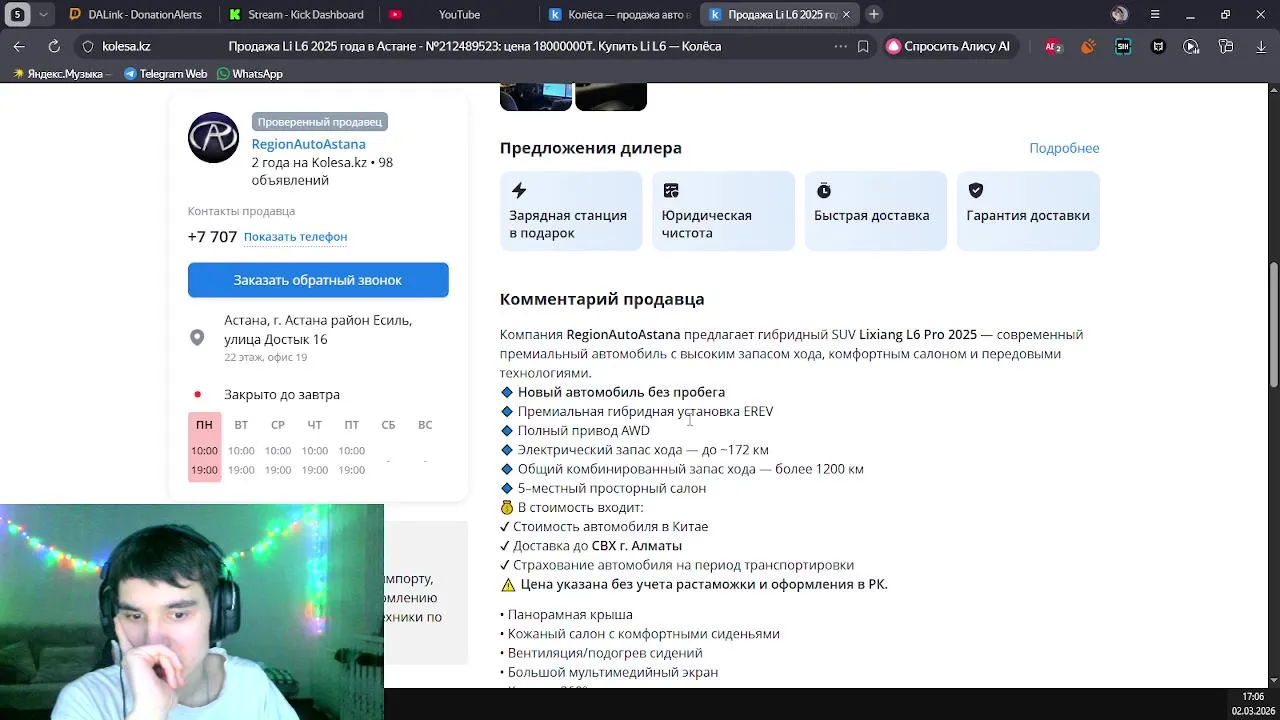Image resolution: width=1280 pixels, height=720 pixels.
Task: Click the page vertical scrollbar thumb
Action: [x=1274, y=325]
